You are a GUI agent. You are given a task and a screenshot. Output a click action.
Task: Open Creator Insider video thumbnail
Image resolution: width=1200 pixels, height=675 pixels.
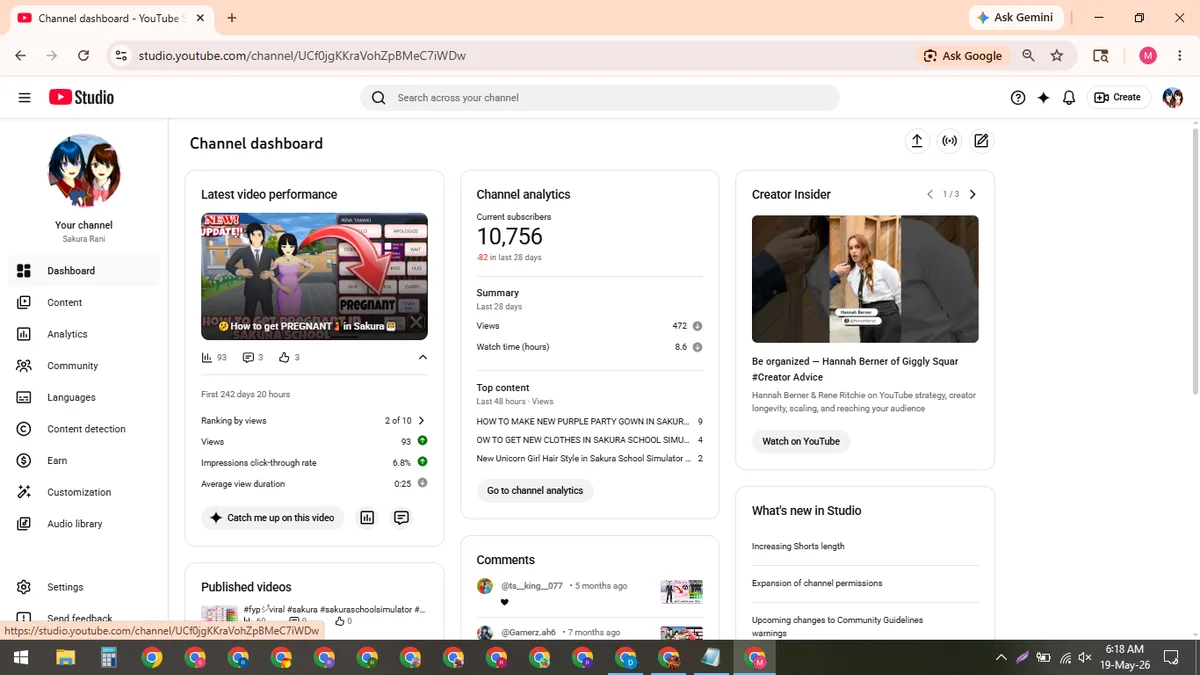865,279
